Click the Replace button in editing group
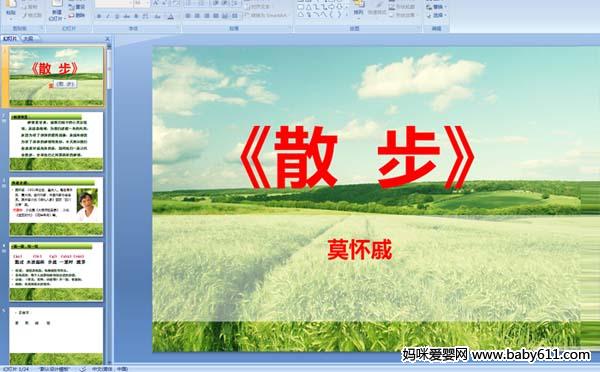Viewport: 600px width, 372px height. click(436, 7)
